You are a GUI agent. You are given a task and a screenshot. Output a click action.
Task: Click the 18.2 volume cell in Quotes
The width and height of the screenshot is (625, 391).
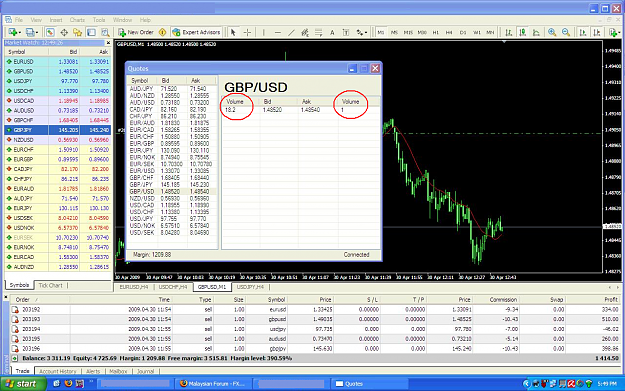click(230, 110)
